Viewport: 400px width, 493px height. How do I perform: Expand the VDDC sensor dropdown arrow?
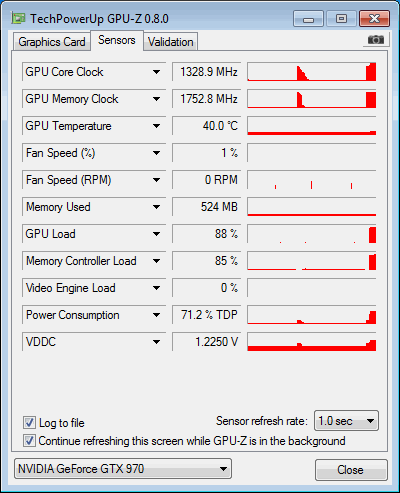(x=156, y=342)
